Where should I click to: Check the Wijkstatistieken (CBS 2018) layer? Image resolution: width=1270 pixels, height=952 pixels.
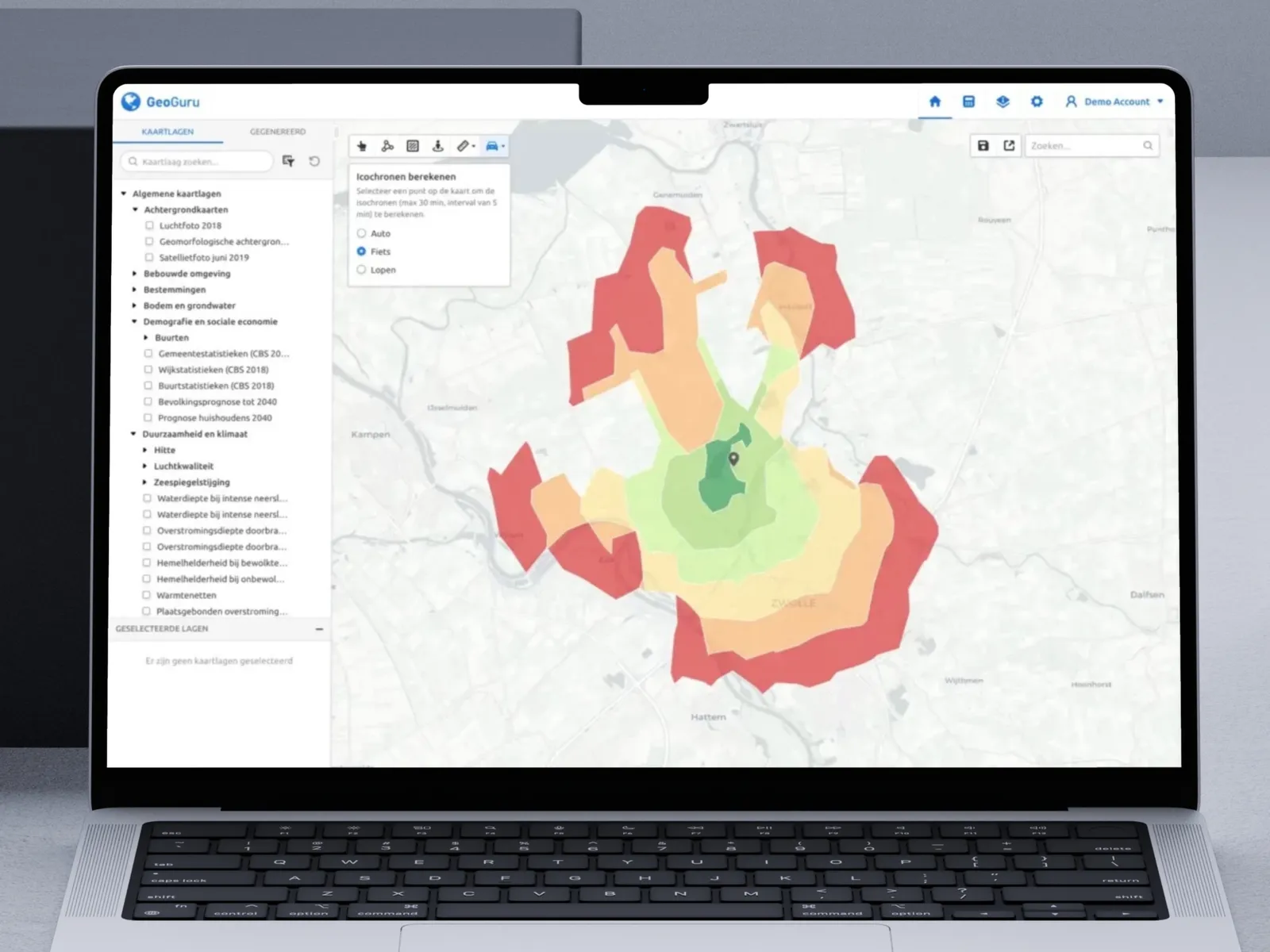pyautogui.click(x=148, y=369)
